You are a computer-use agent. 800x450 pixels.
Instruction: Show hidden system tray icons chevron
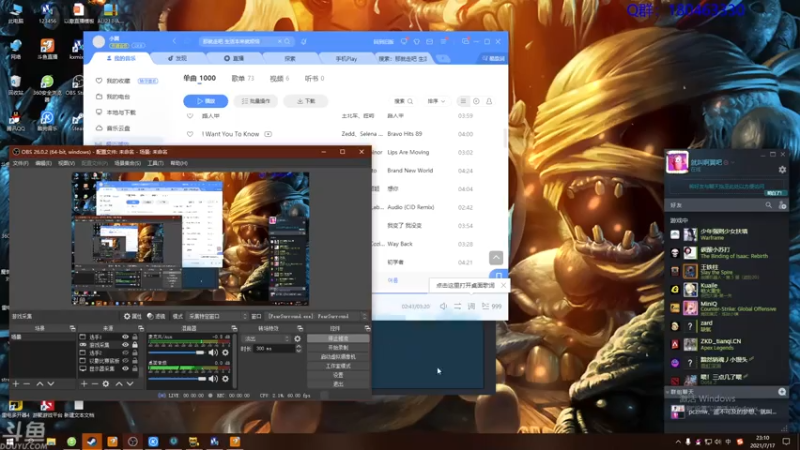click(x=678, y=442)
